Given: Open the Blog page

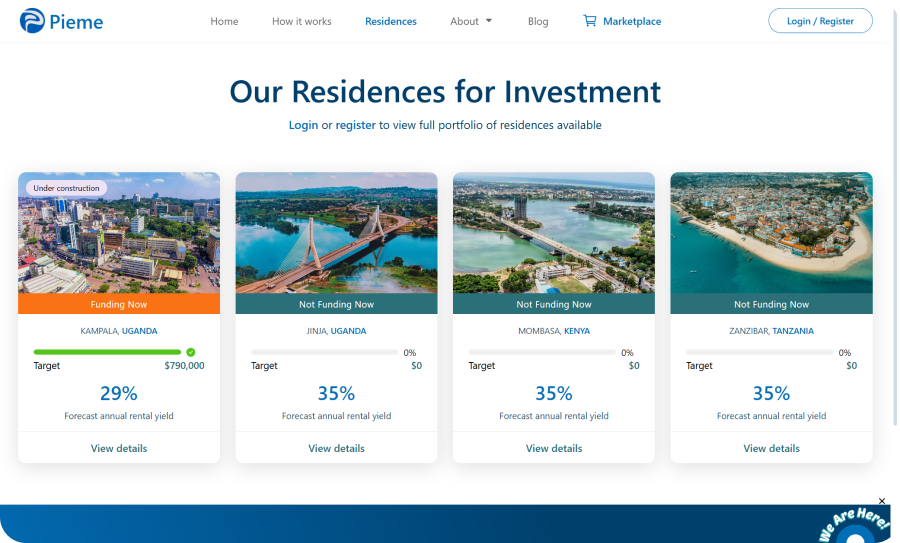Looking at the screenshot, I should pos(538,21).
